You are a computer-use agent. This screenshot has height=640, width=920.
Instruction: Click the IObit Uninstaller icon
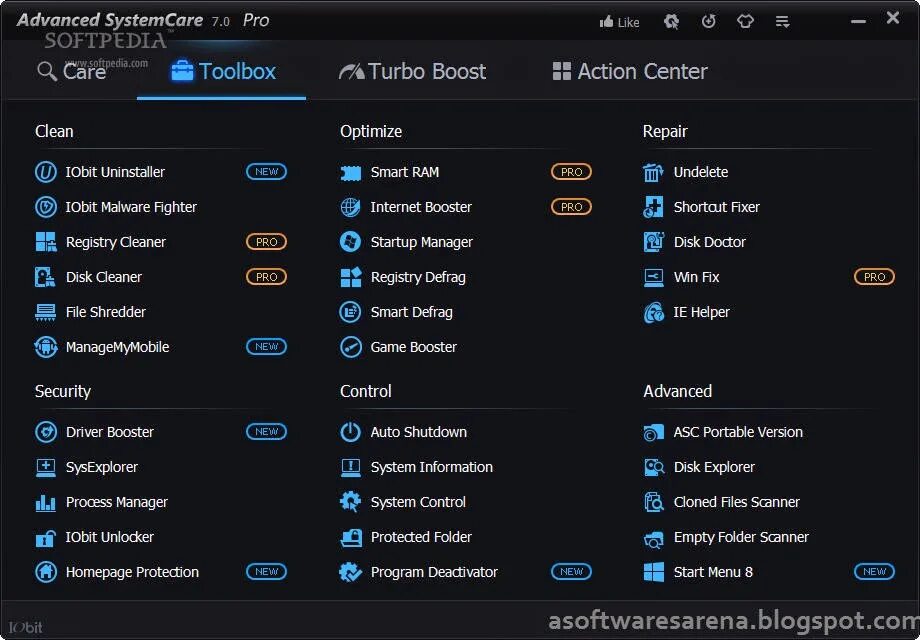(x=46, y=172)
